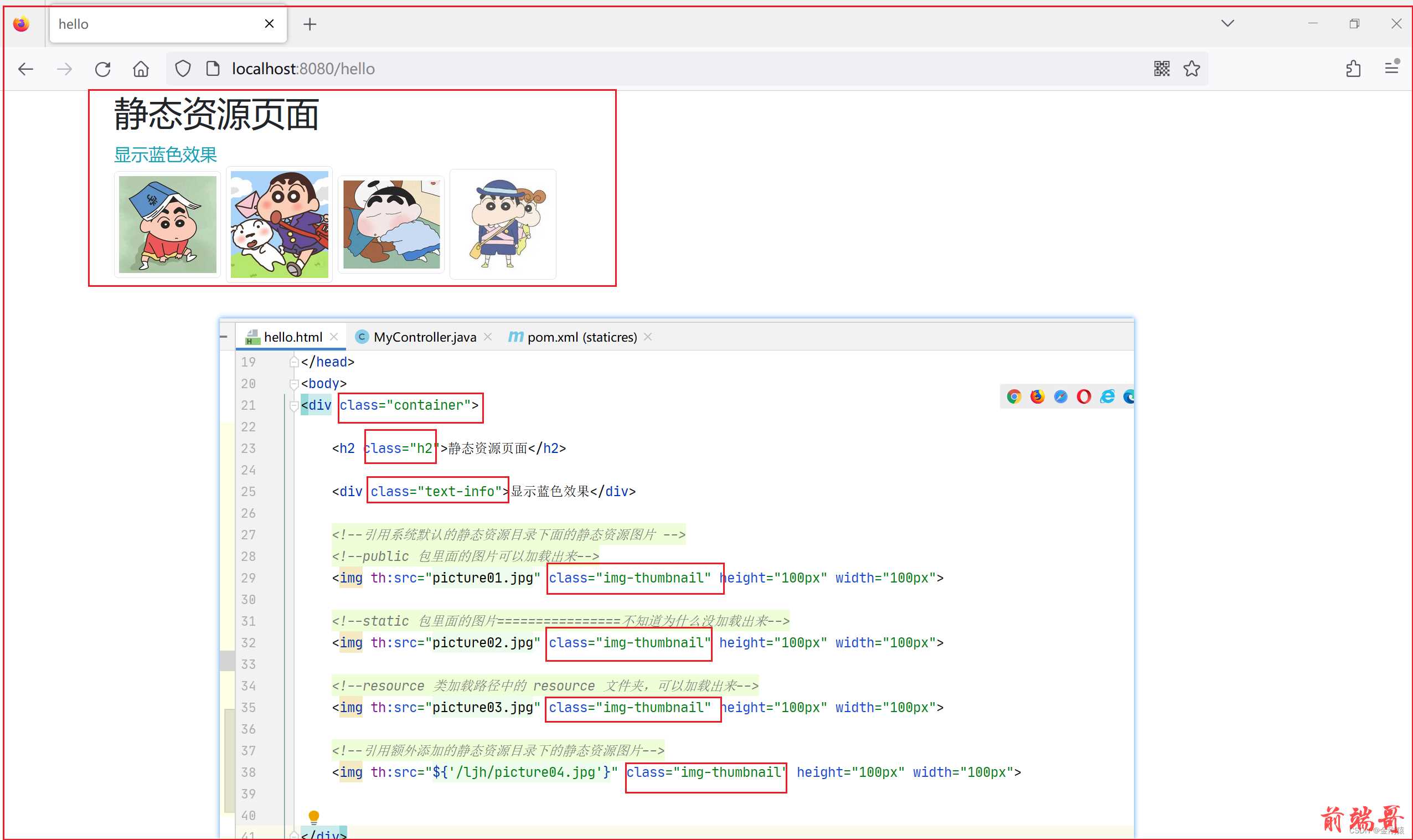Screen dimensions: 1413x840
Task: Click the resource comment on line 34
Action: coord(545,687)
